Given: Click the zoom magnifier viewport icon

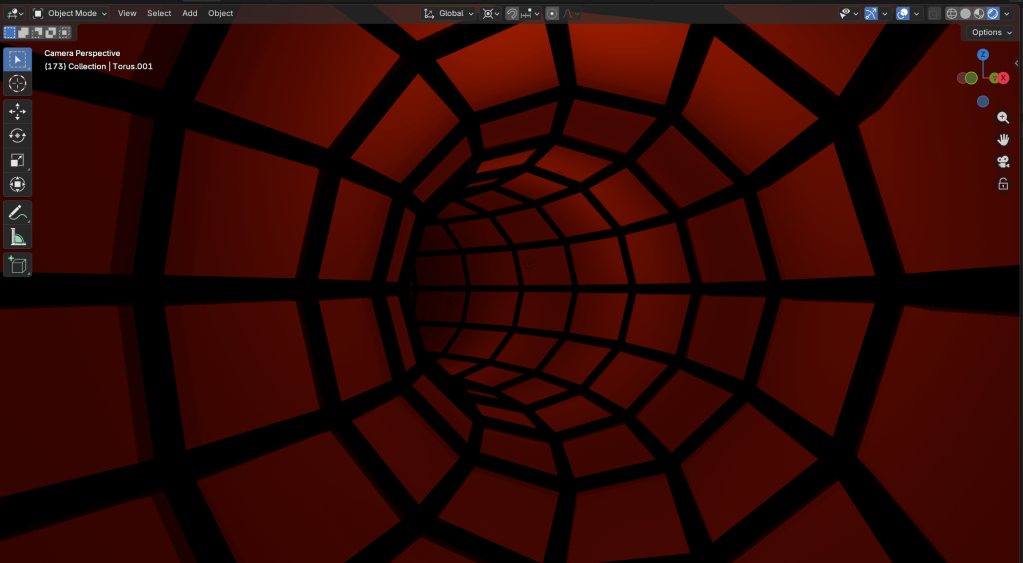Looking at the screenshot, I should pos(1003,118).
